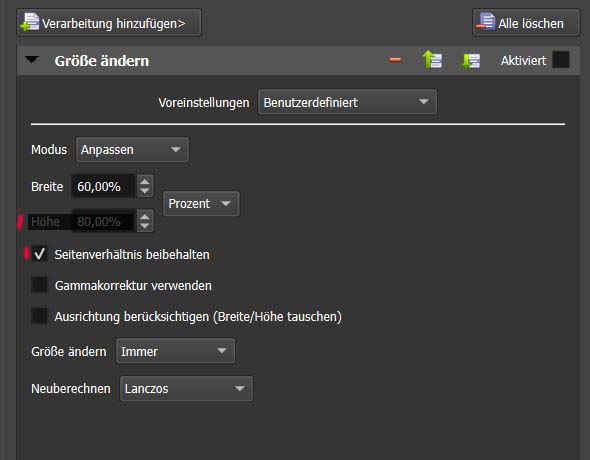
Task: Open the Modus Anpassen dropdown
Action: click(132, 150)
